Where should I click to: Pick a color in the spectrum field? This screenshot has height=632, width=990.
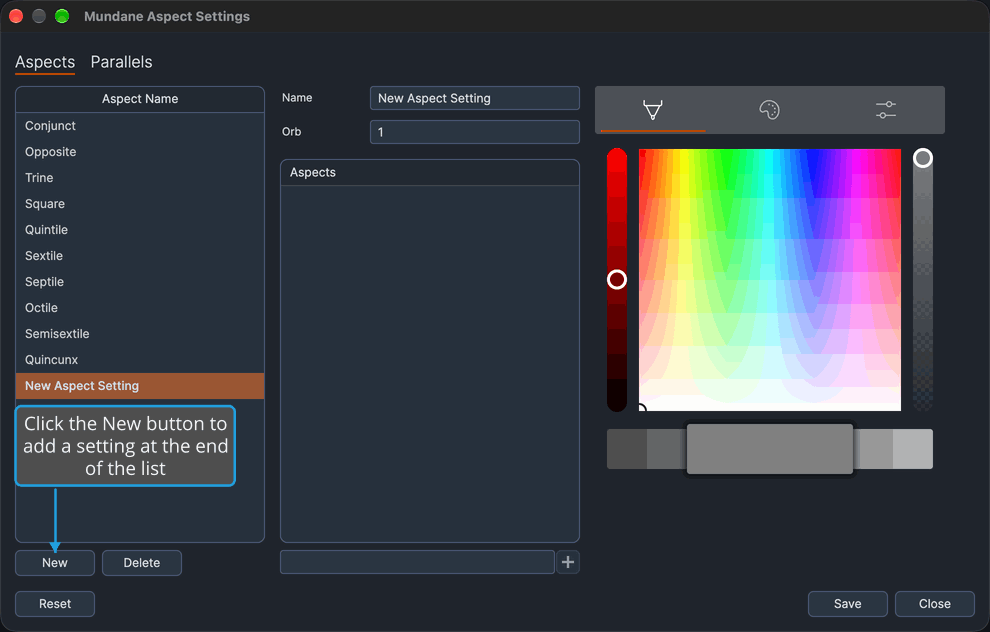pos(770,280)
